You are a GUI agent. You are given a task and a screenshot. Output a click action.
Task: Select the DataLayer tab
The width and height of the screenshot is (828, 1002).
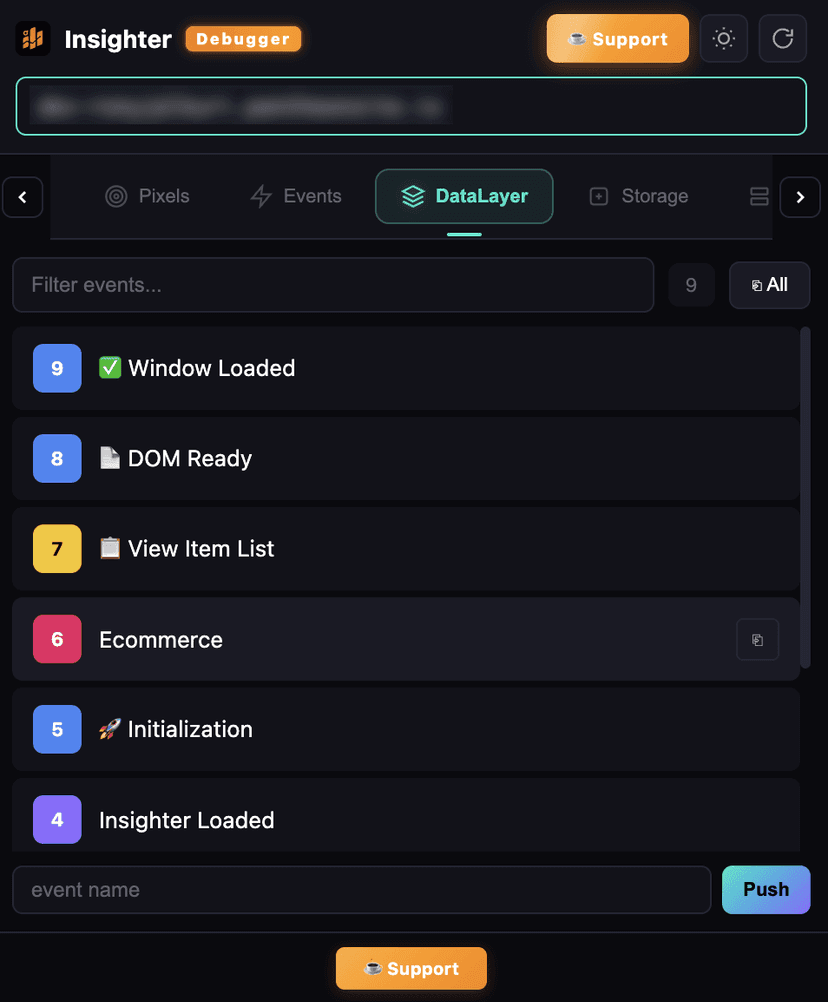point(464,196)
